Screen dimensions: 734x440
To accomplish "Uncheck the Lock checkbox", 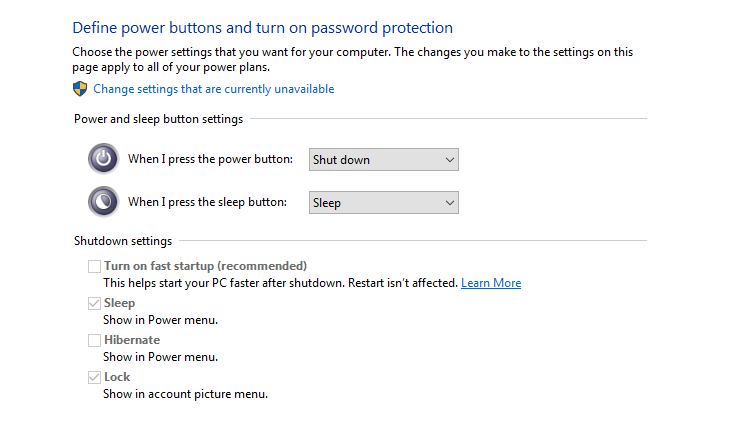I will tap(95, 377).
